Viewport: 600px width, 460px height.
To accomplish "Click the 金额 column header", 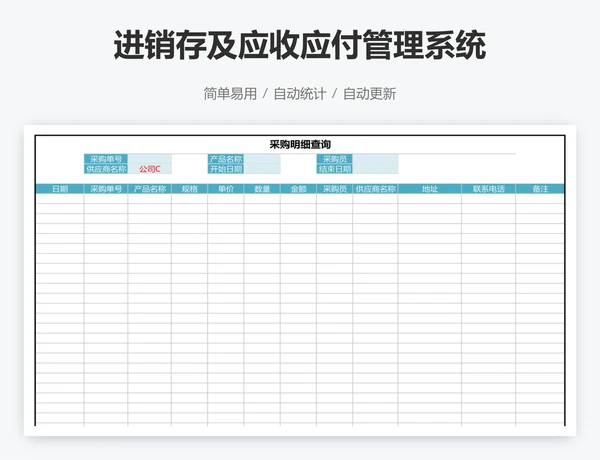I will [x=298, y=188].
